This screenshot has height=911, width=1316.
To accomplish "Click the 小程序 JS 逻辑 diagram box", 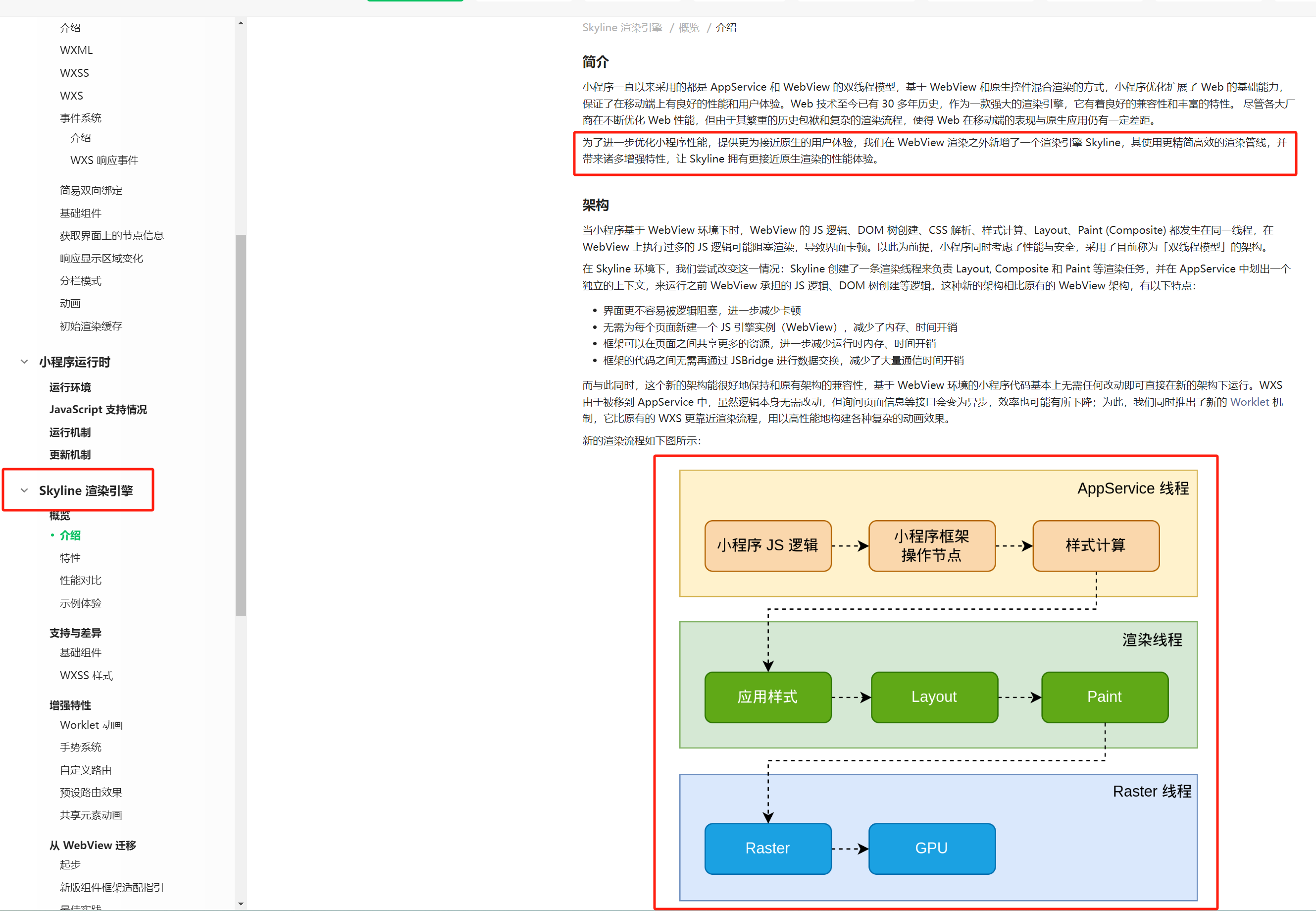I will pos(768,546).
